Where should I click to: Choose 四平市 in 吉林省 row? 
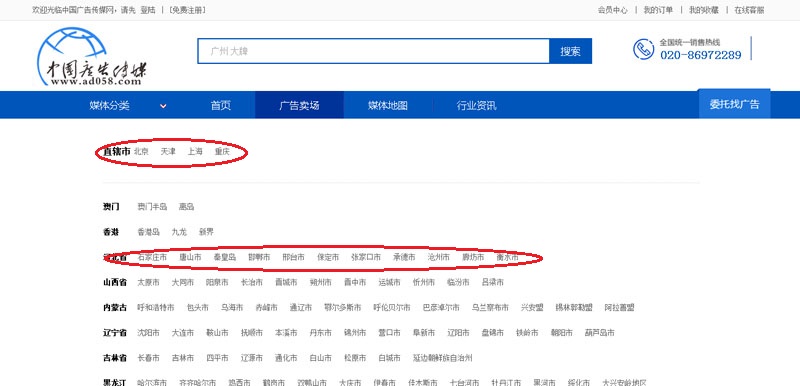click(x=217, y=358)
